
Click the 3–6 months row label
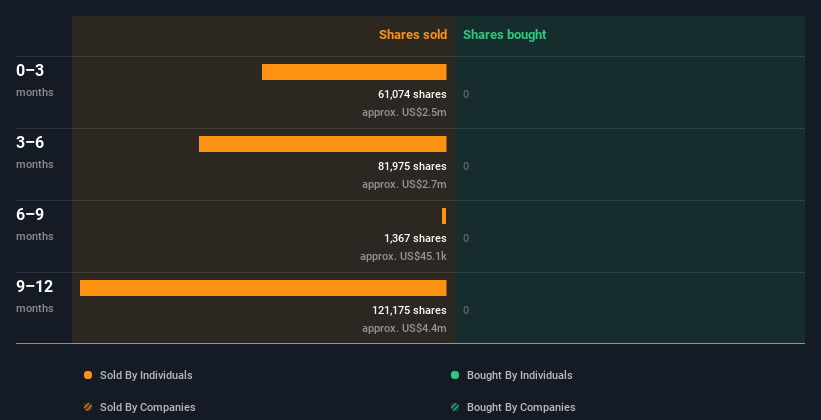(35, 152)
